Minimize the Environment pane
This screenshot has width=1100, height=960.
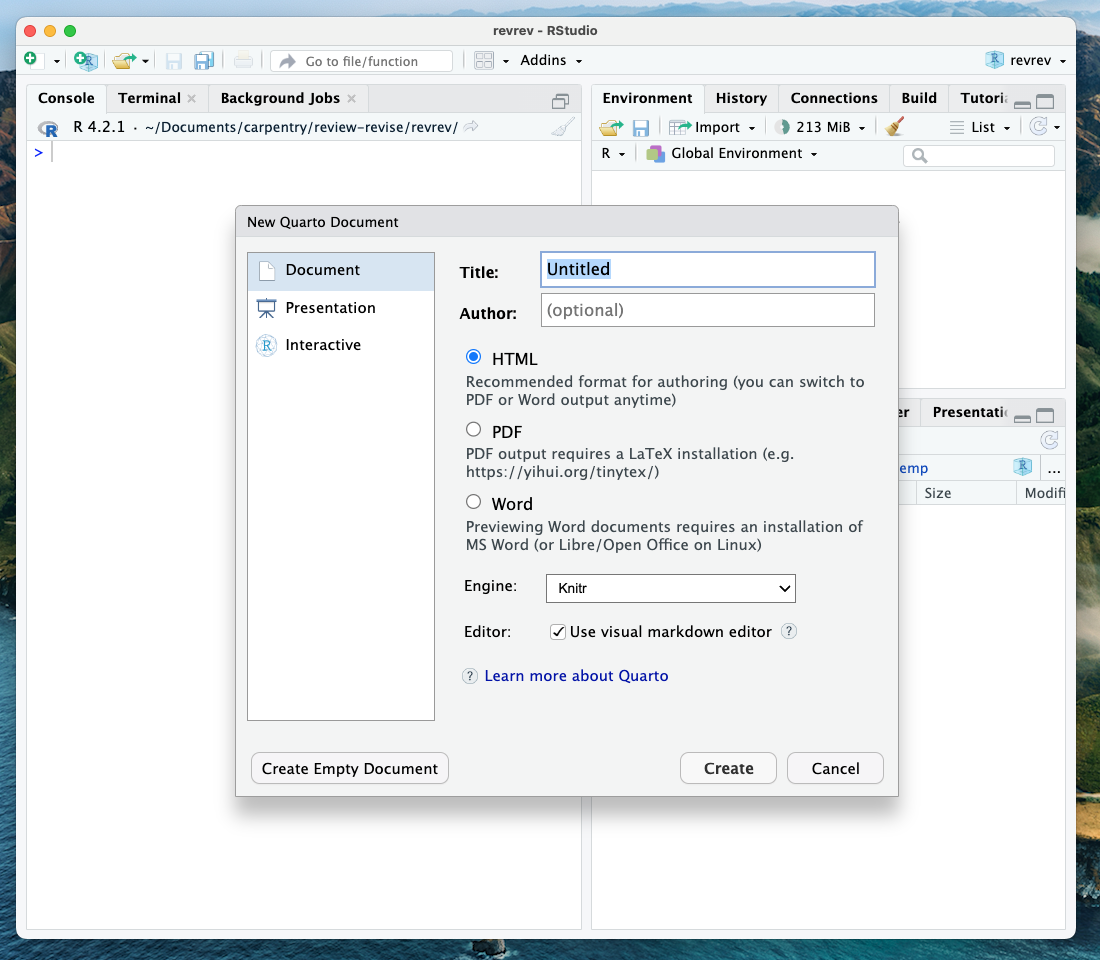1022,104
